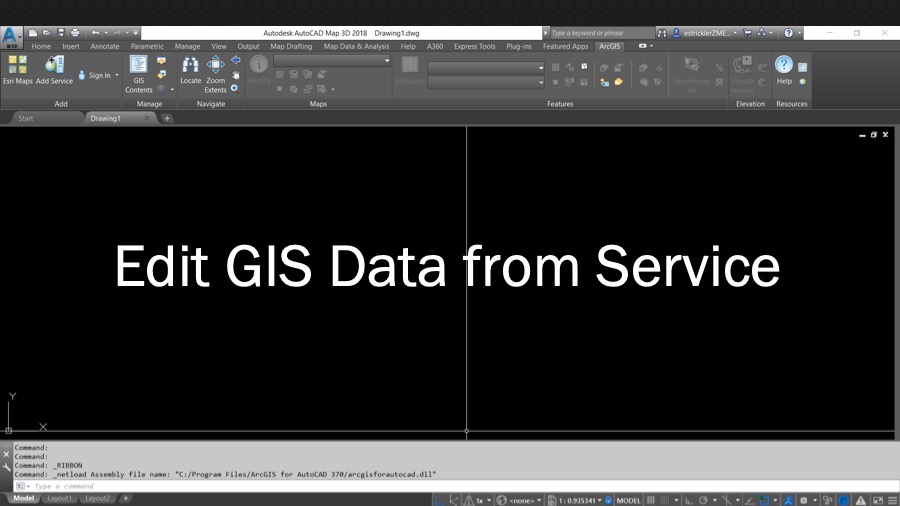
Task: Click the blue previous-extent arrow
Action: 235,60
